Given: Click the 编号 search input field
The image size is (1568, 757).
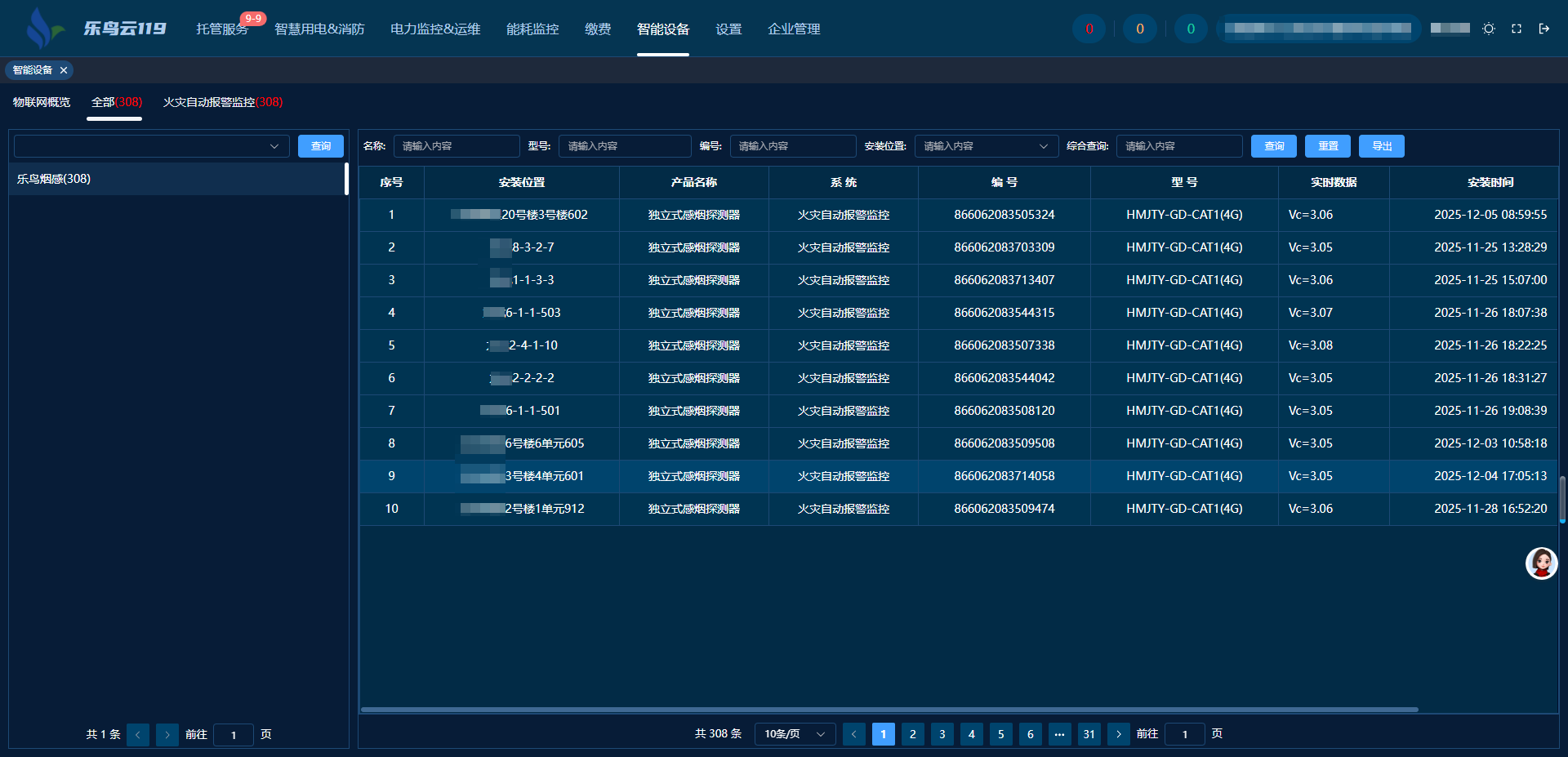Looking at the screenshot, I should click(792, 146).
